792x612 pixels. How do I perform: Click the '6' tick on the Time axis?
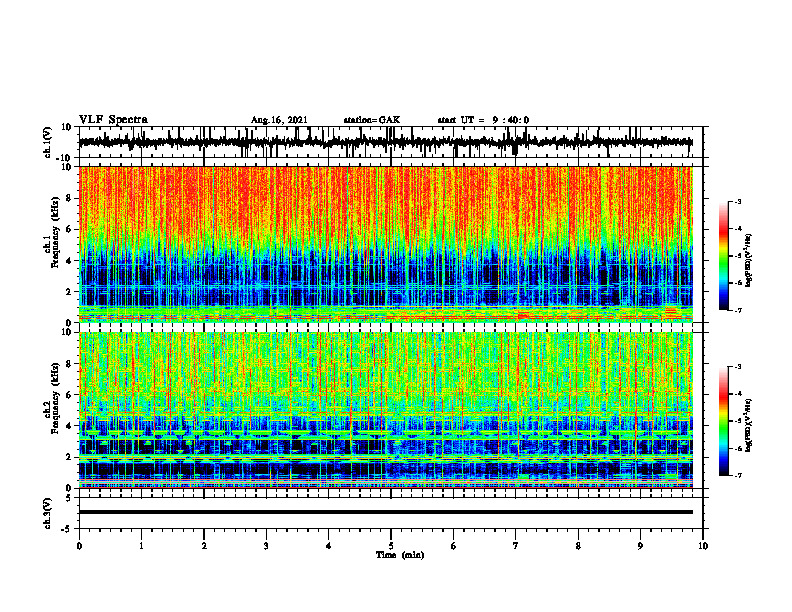coord(454,546)
